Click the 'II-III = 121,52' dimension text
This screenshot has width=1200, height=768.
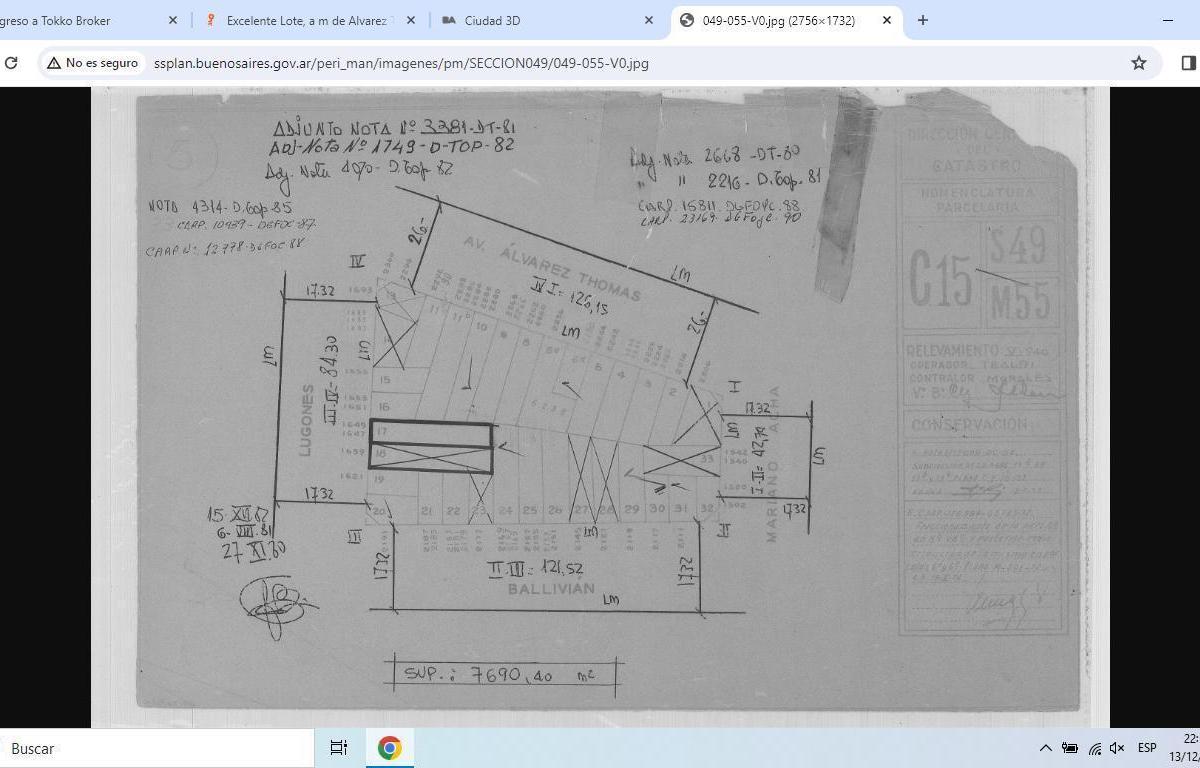click(x=536, y=568)
